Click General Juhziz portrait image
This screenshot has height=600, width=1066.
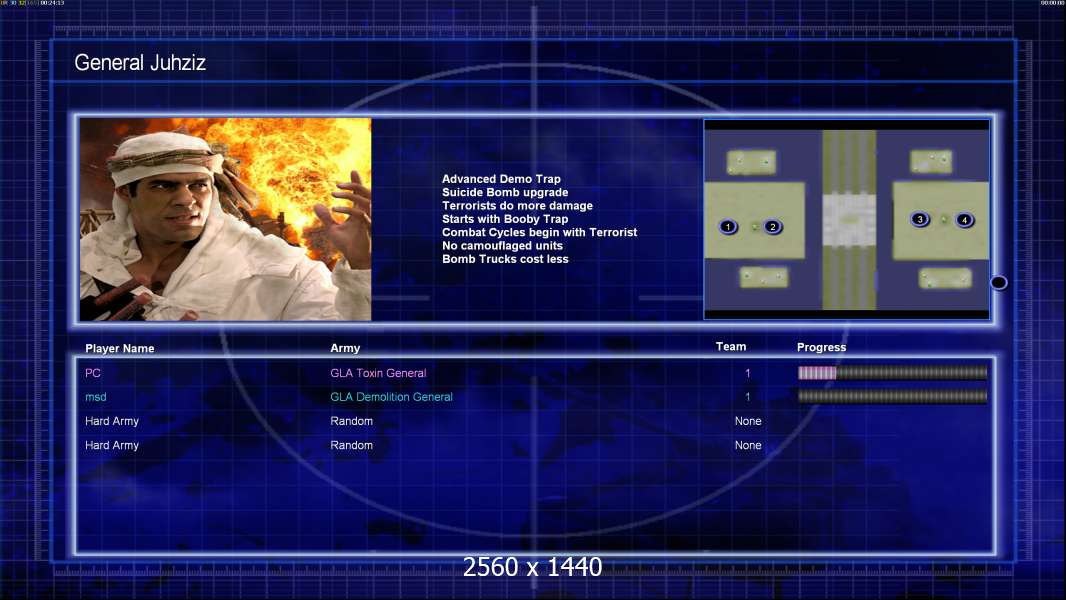pos(226,219)
